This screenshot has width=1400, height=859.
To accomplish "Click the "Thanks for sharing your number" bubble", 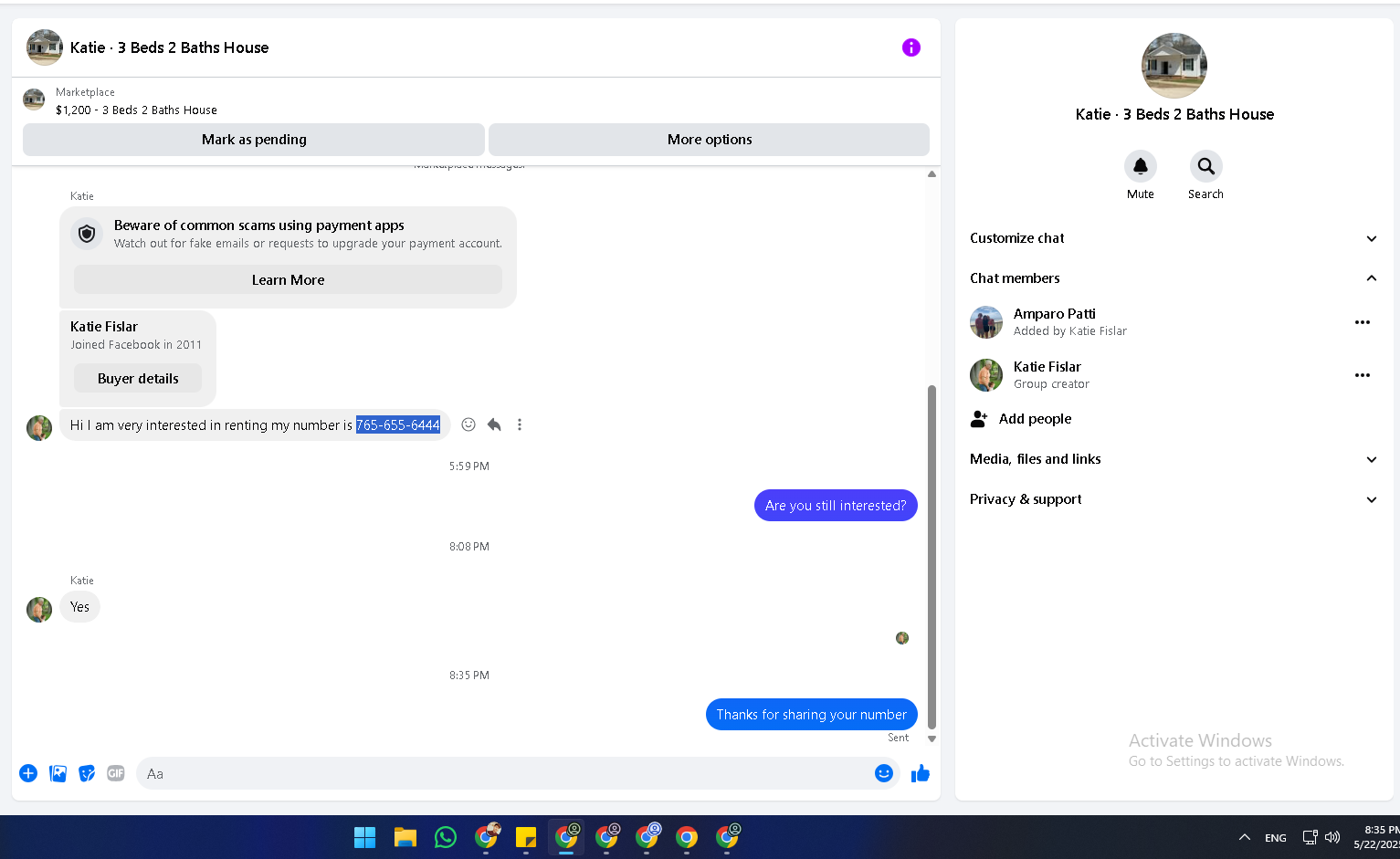I will (x=812, y=715).
